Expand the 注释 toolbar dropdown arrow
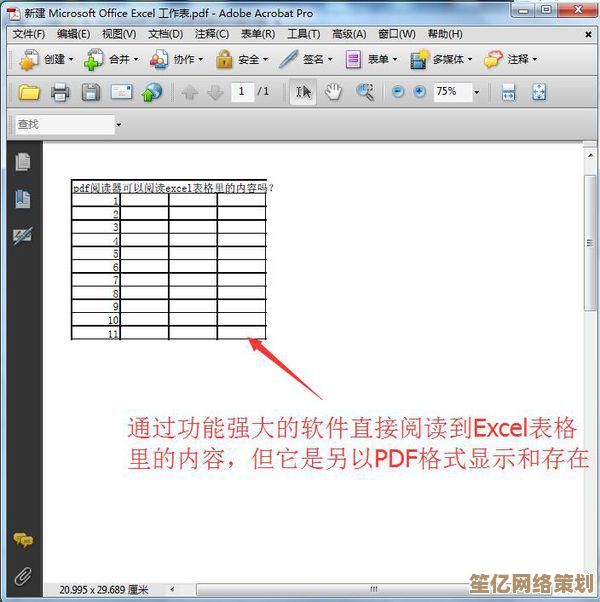The width and height of the screenshot is (600, 602). click(534, 60)
